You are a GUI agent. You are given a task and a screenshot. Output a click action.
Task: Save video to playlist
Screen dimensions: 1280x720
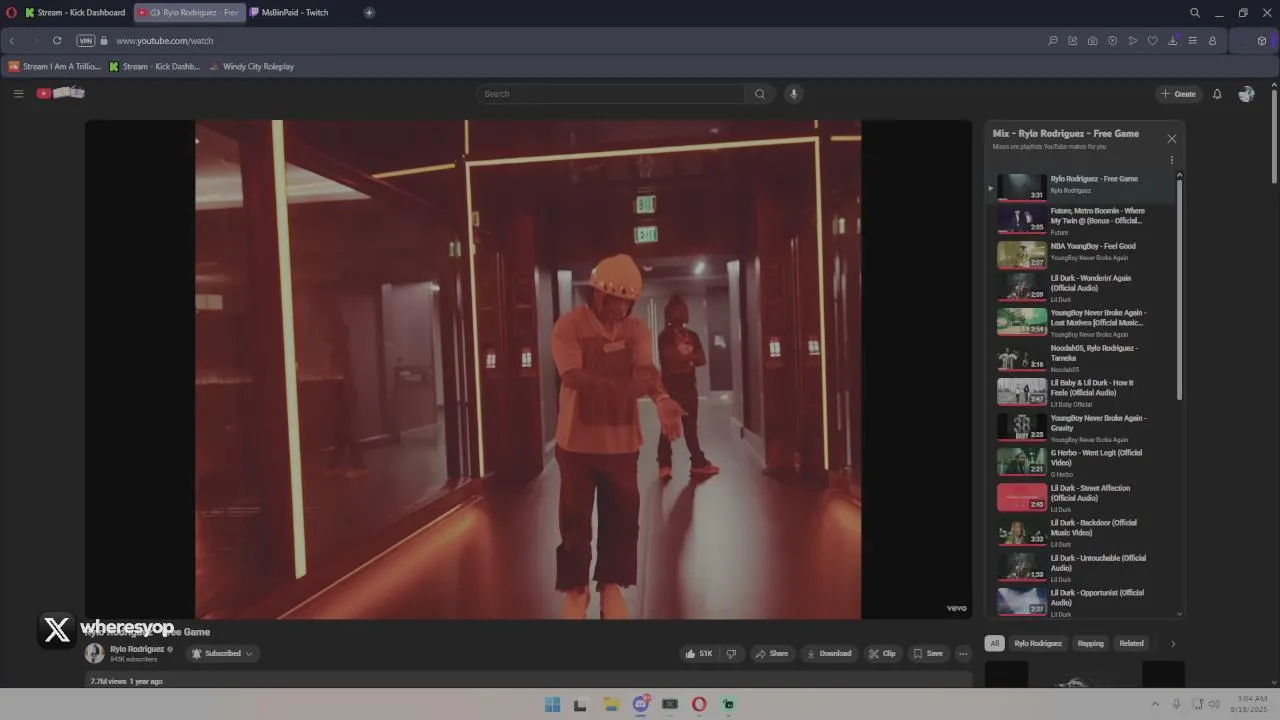click(x=928, y=653)
